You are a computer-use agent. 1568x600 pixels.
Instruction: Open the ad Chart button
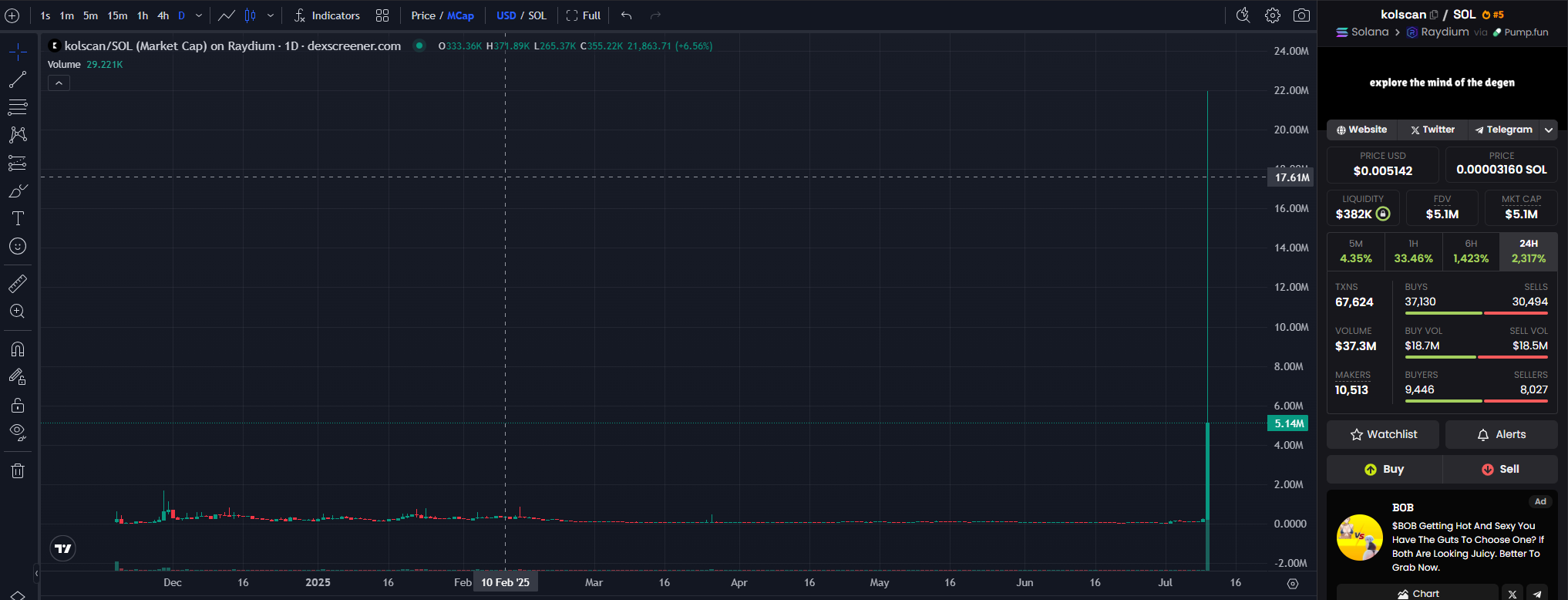tap(1418, 593)
